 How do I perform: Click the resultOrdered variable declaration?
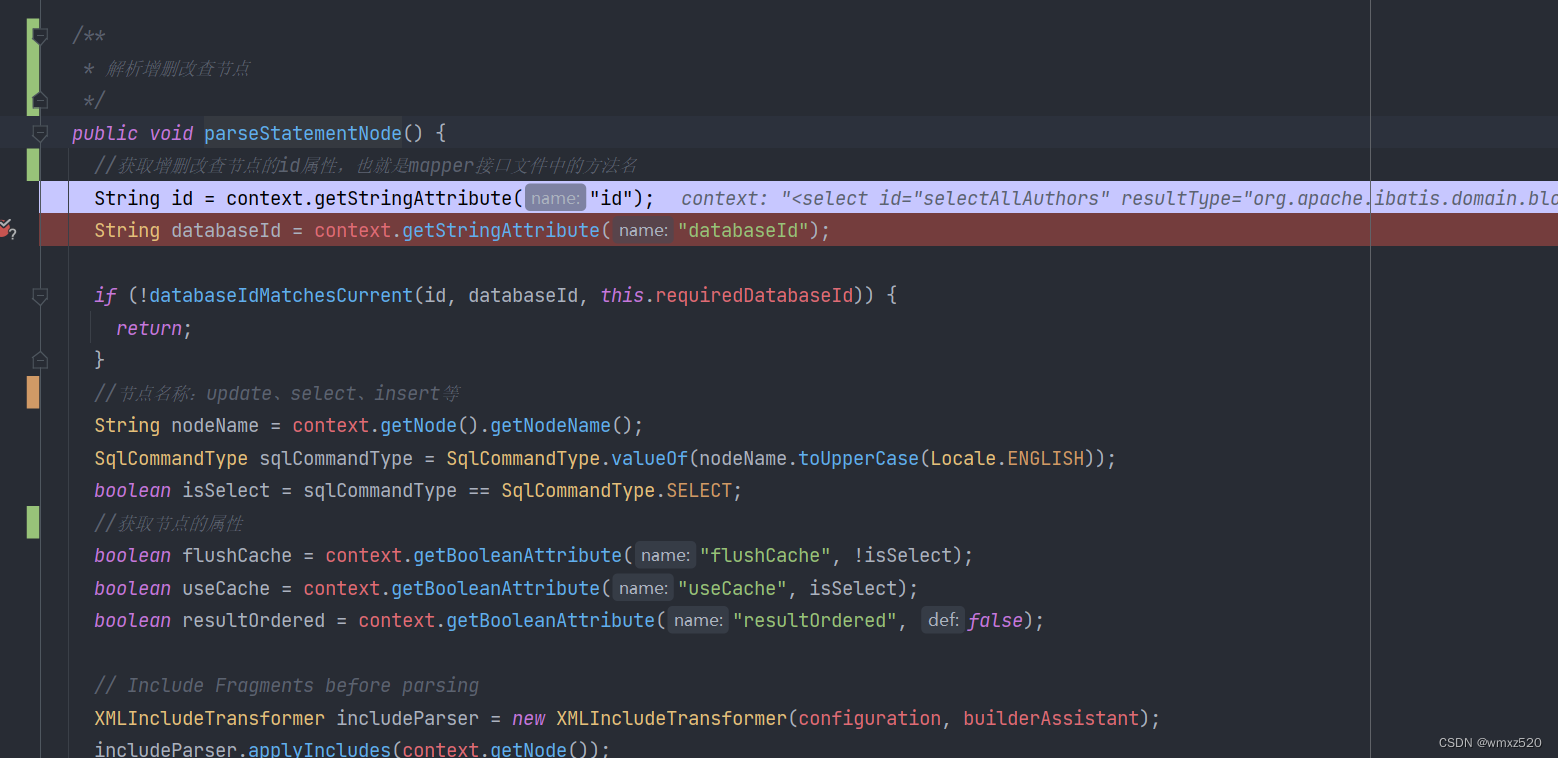(x=253, y=620)
